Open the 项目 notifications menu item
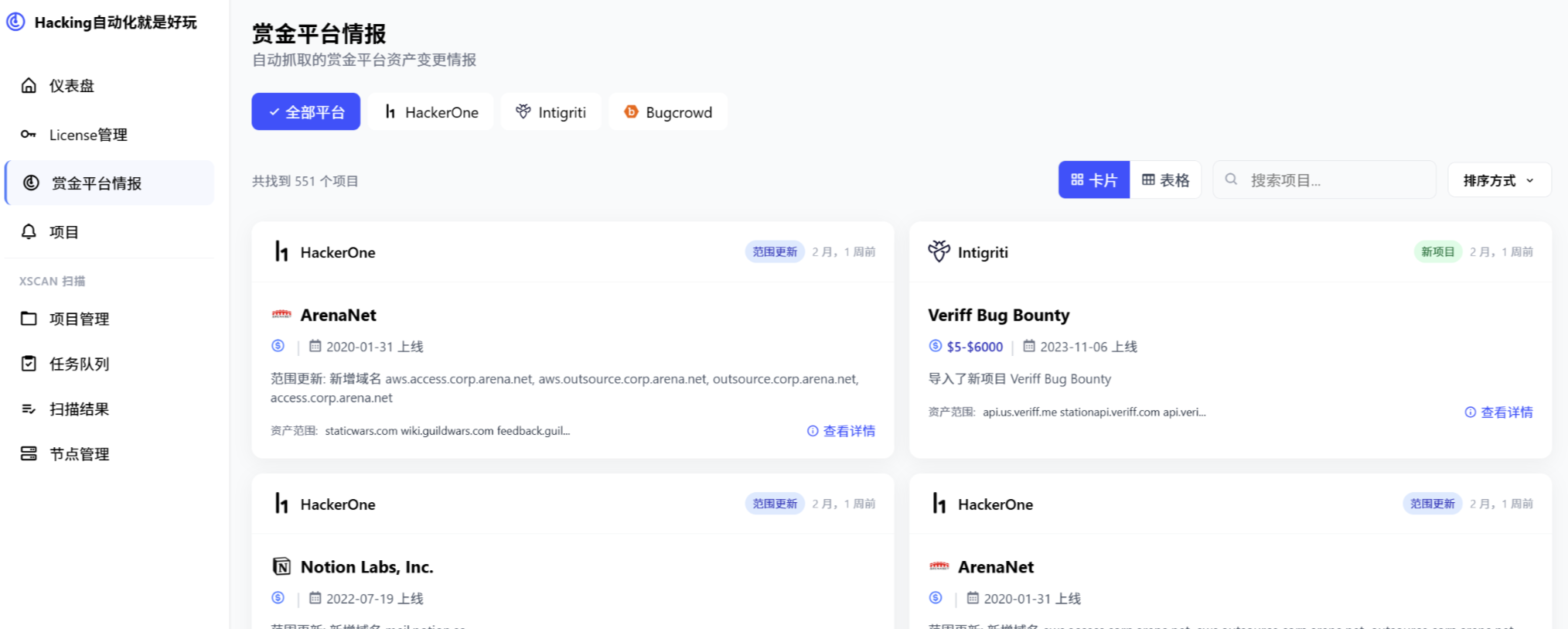Screen dimensions: 1568x629 (x=109, y=232)
